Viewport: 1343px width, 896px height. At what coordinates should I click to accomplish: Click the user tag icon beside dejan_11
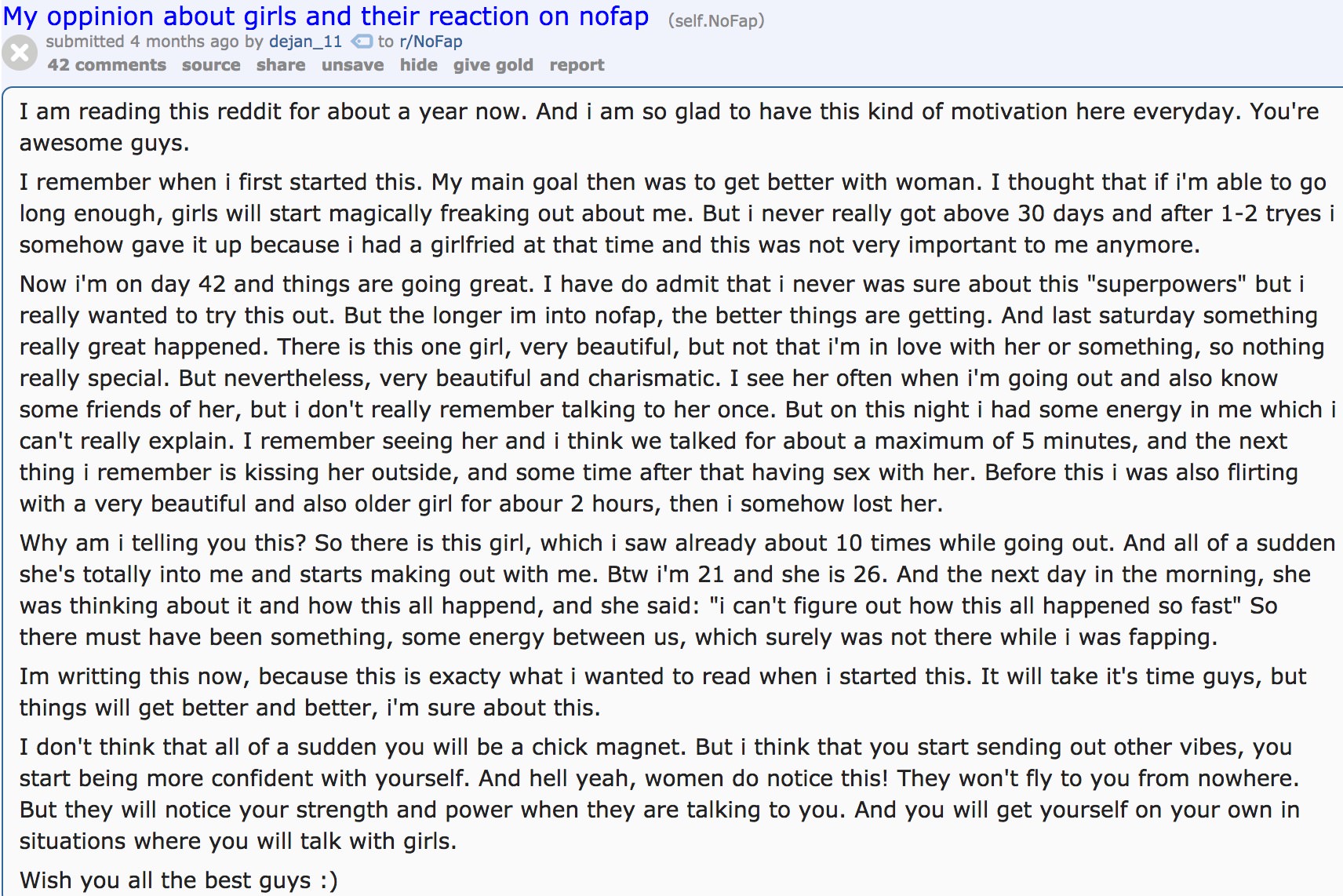point(361,42)
